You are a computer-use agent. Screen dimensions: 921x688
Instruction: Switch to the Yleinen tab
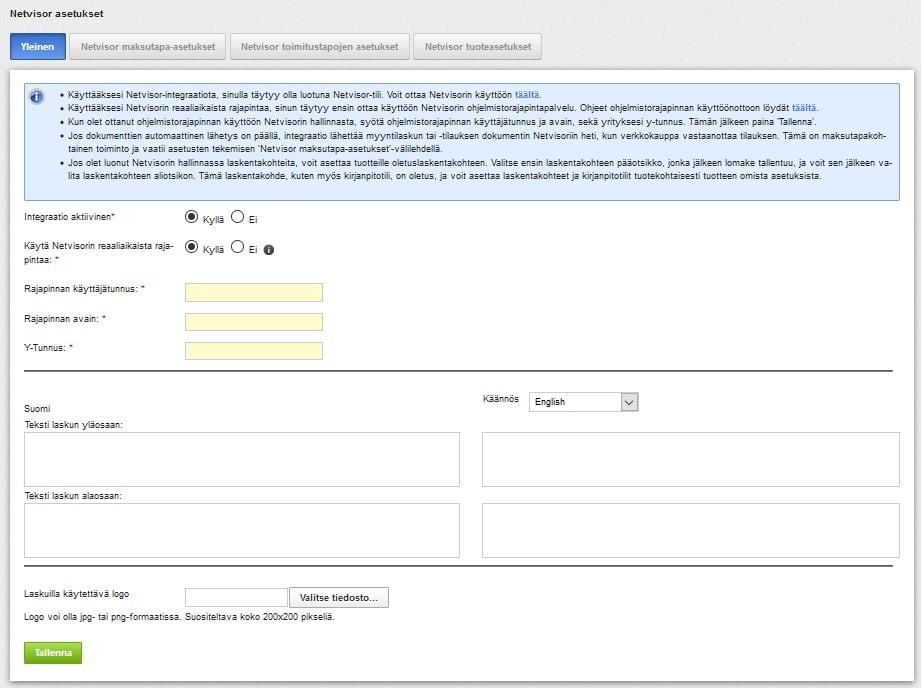coord(38,46)
